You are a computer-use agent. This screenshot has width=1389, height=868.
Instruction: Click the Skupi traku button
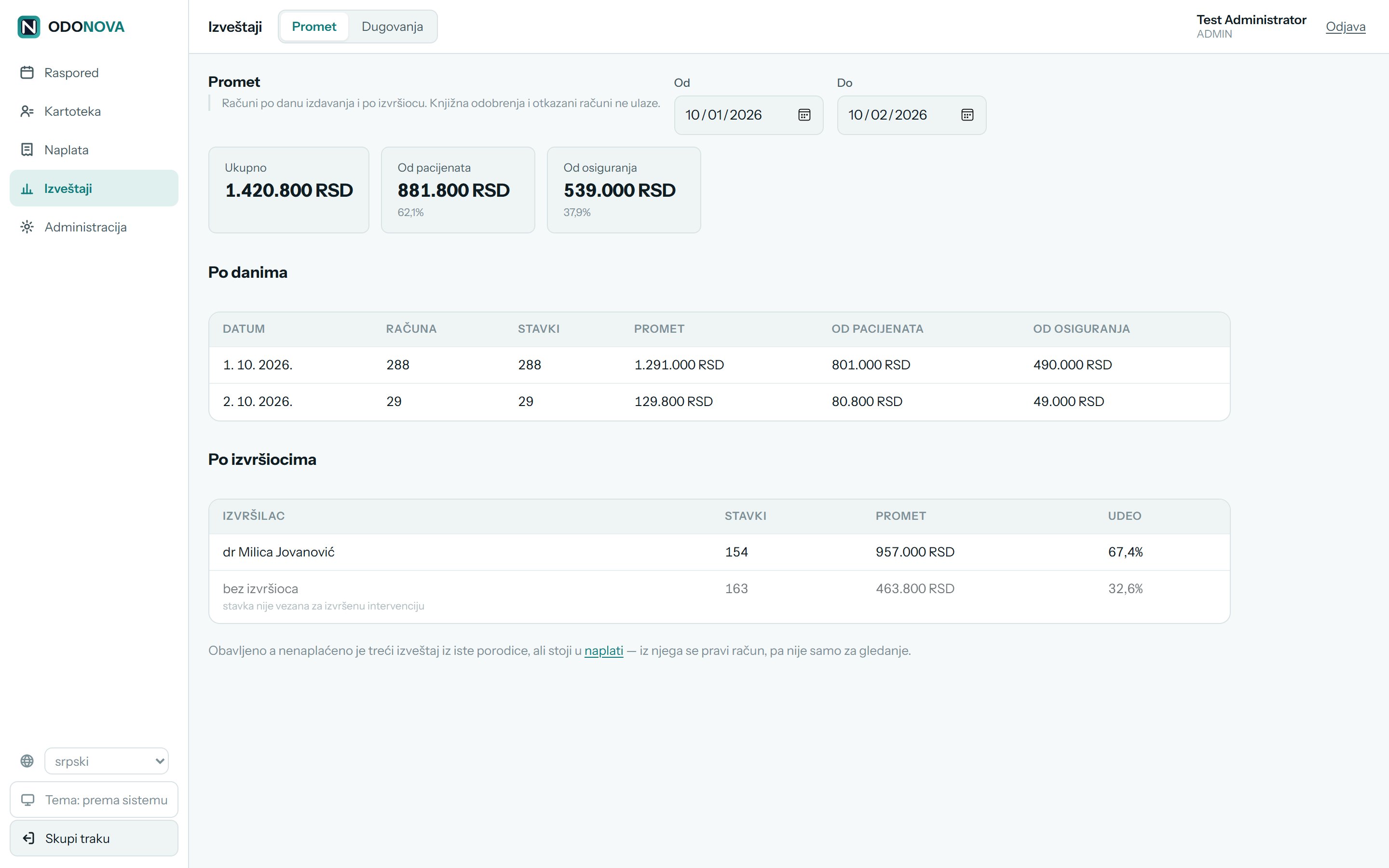coord(94,838)
